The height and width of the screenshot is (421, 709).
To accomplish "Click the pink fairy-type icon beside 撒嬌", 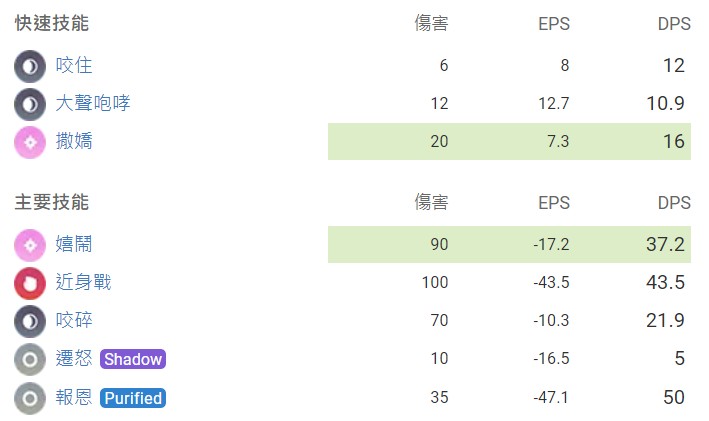I will click(x=30, y=142).
